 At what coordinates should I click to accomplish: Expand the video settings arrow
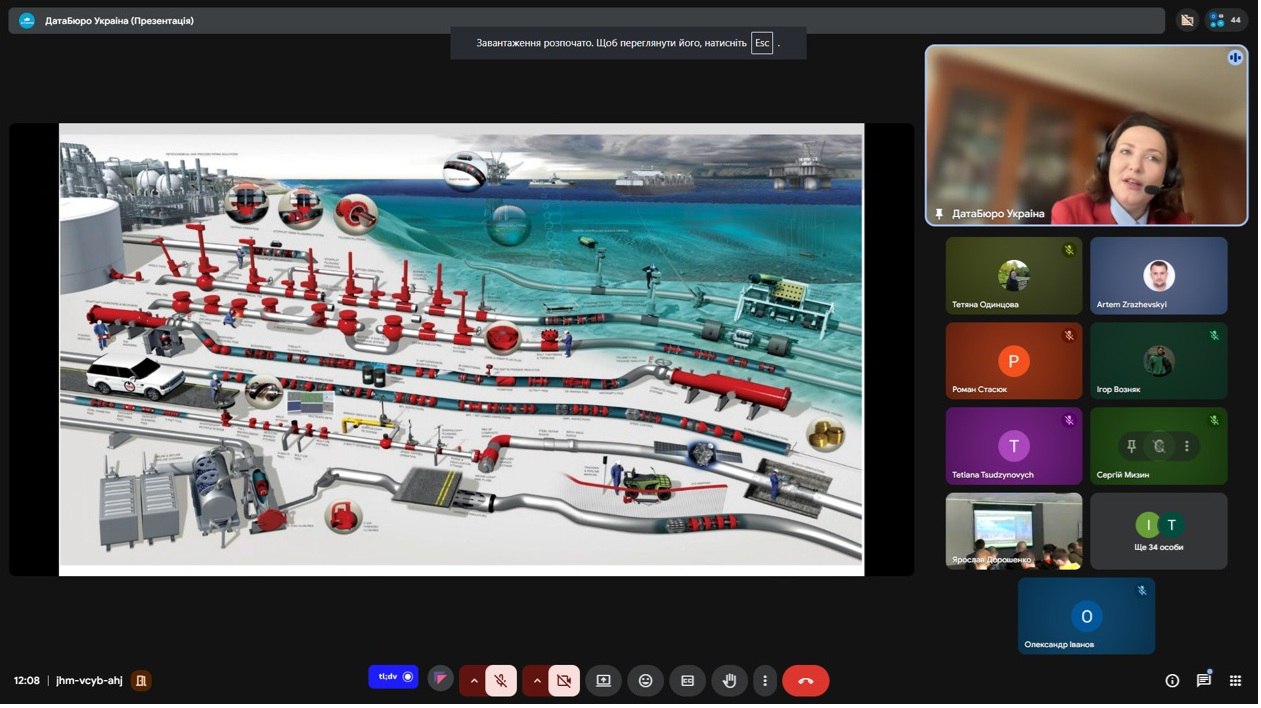537,681
